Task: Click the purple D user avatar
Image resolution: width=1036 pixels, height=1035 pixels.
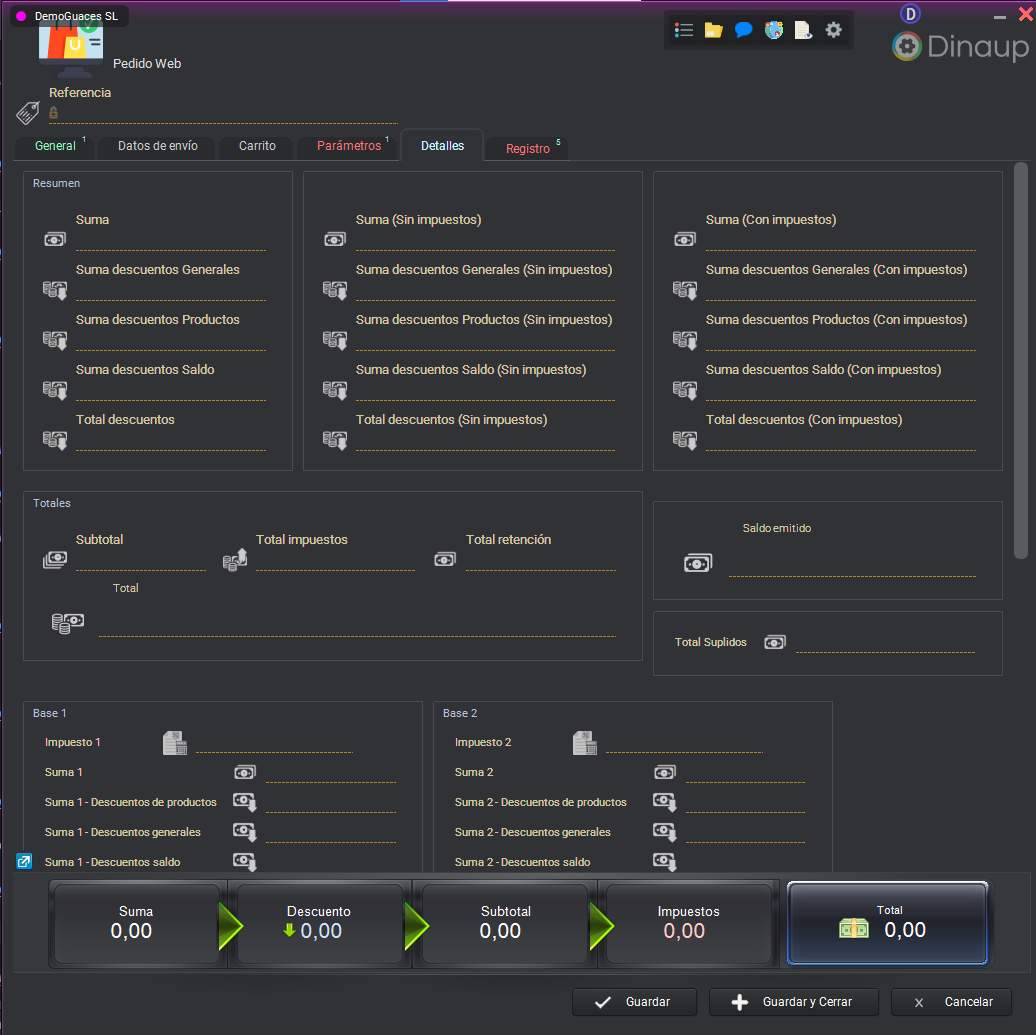Action: pos(910,14)
